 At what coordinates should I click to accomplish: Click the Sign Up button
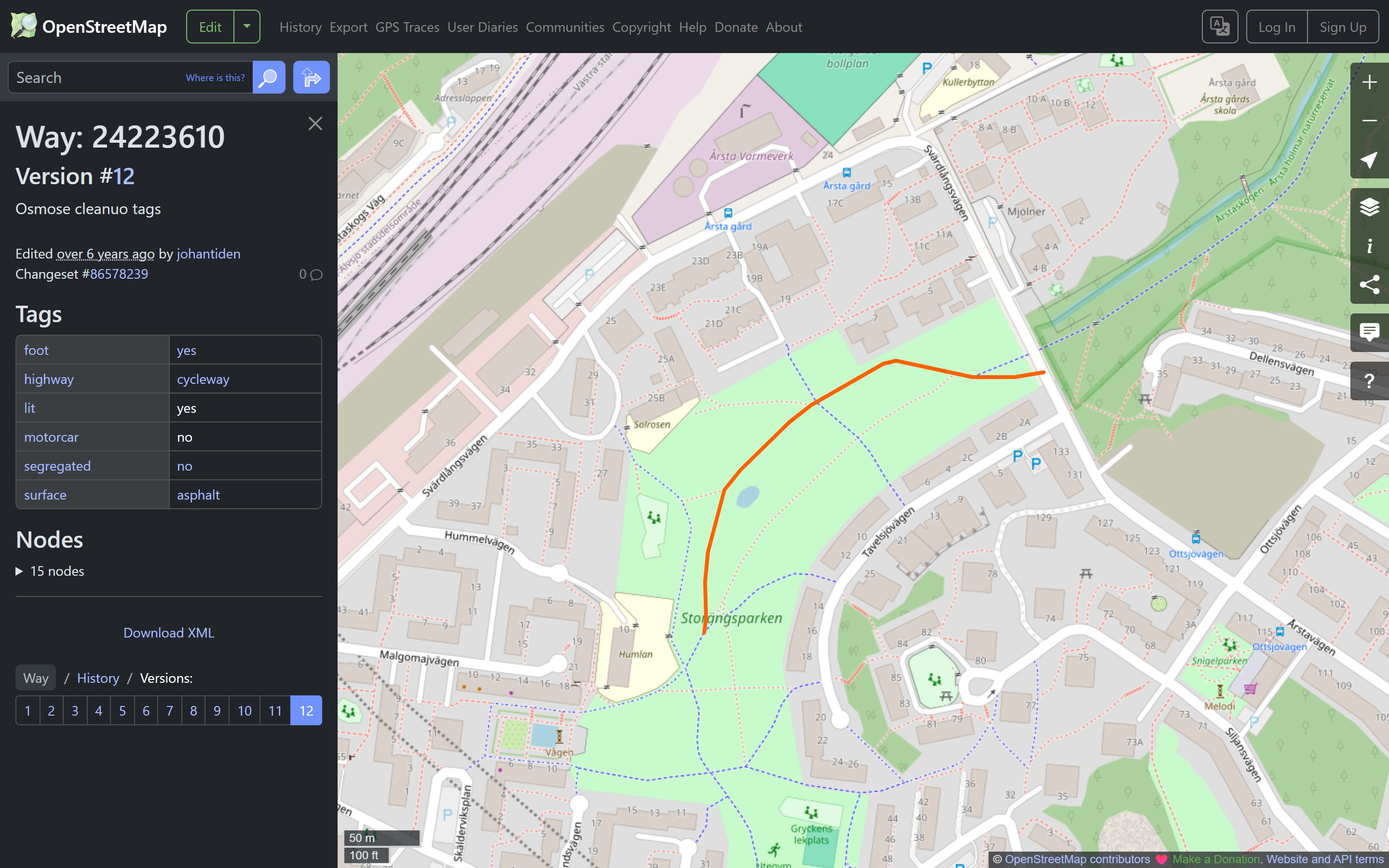pyautogui.click(x=1343, y=27)
